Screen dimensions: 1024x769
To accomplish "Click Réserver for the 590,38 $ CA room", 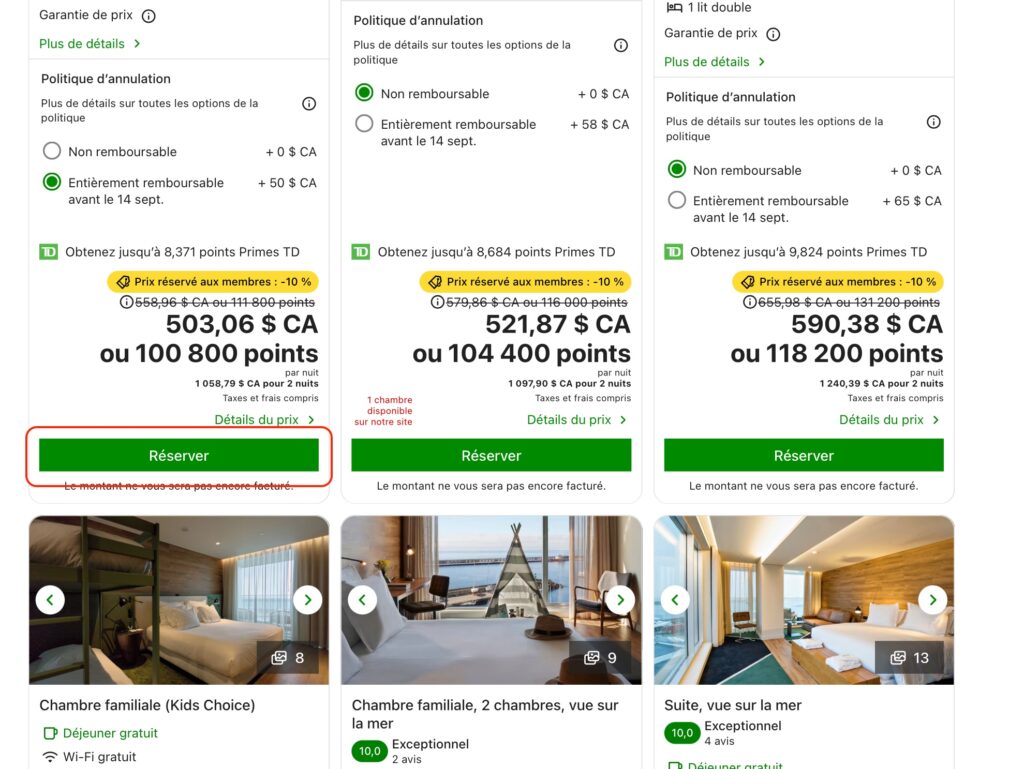I will (804, 455).
